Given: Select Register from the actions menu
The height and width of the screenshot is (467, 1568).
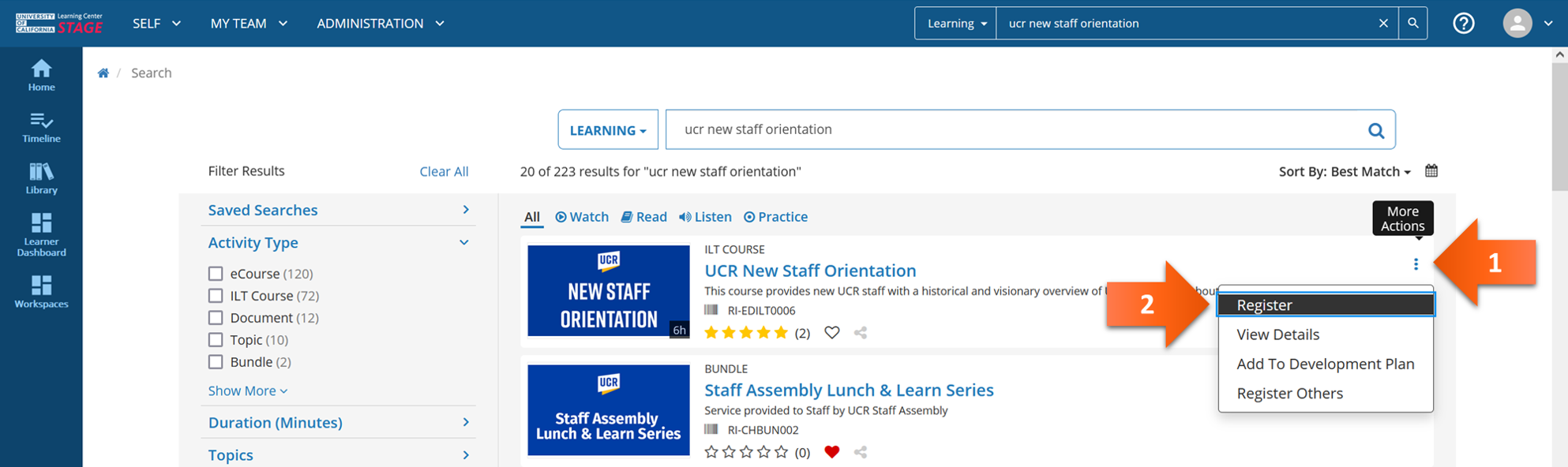Looking at the screenshot, I should pos(1325,305).
